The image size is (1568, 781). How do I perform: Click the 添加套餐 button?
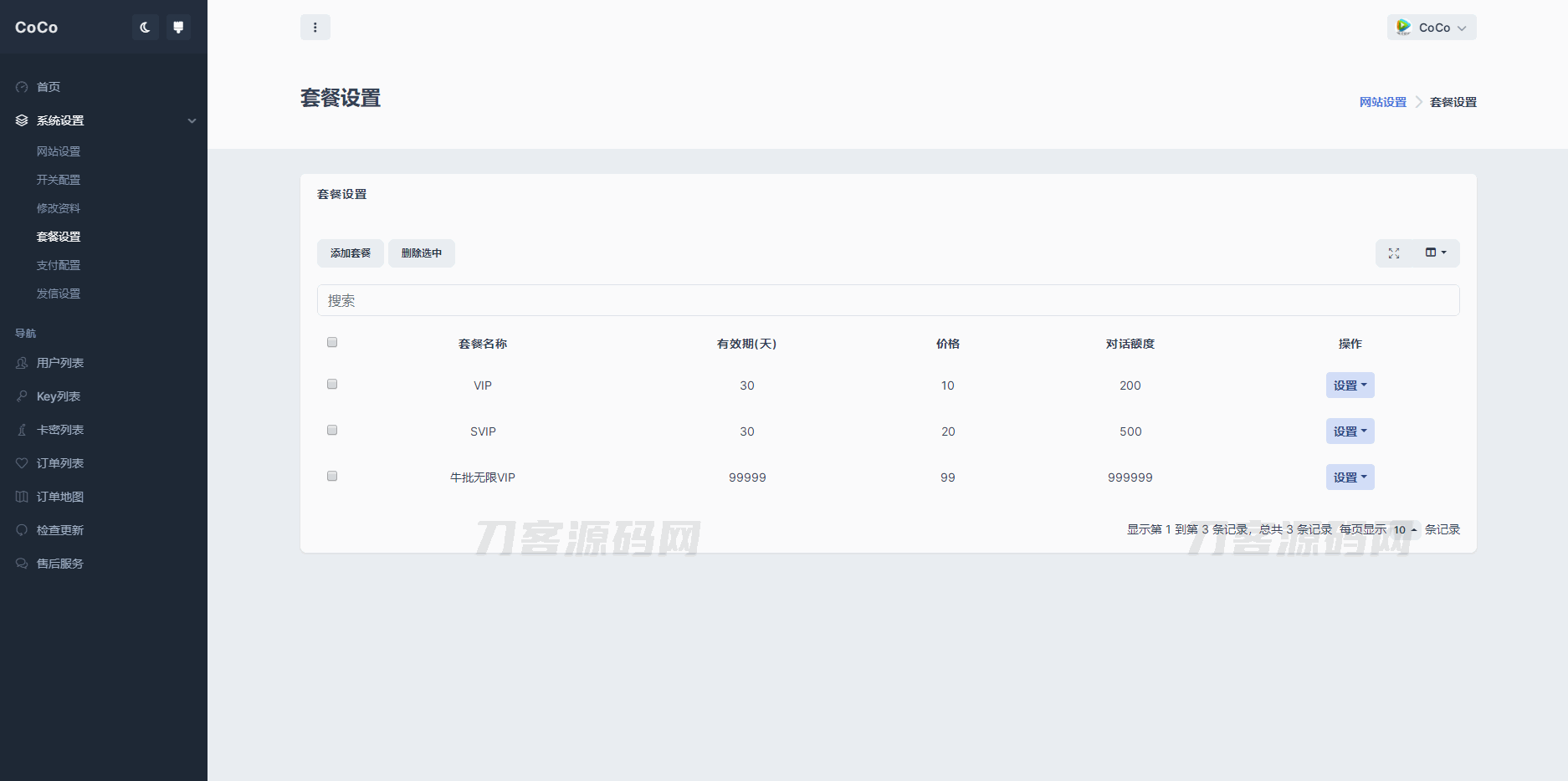tap(350, 253)
